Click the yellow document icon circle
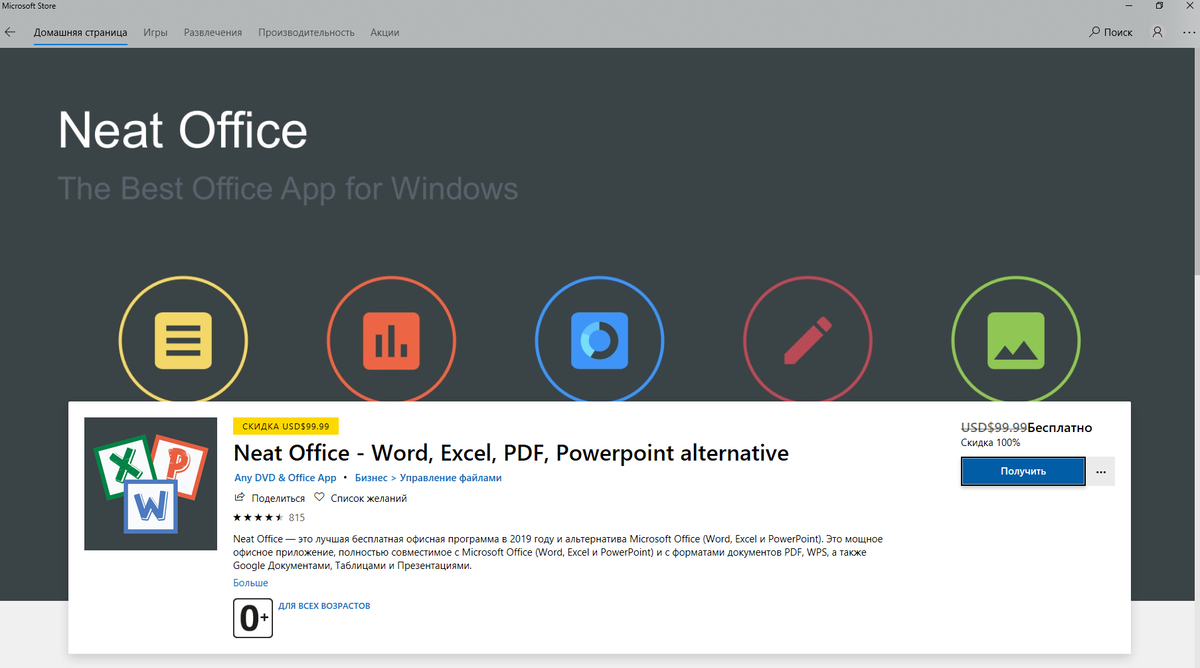The height and width of the screenshot is (668, 1200). pyautogui.click(x=183, y=340)
